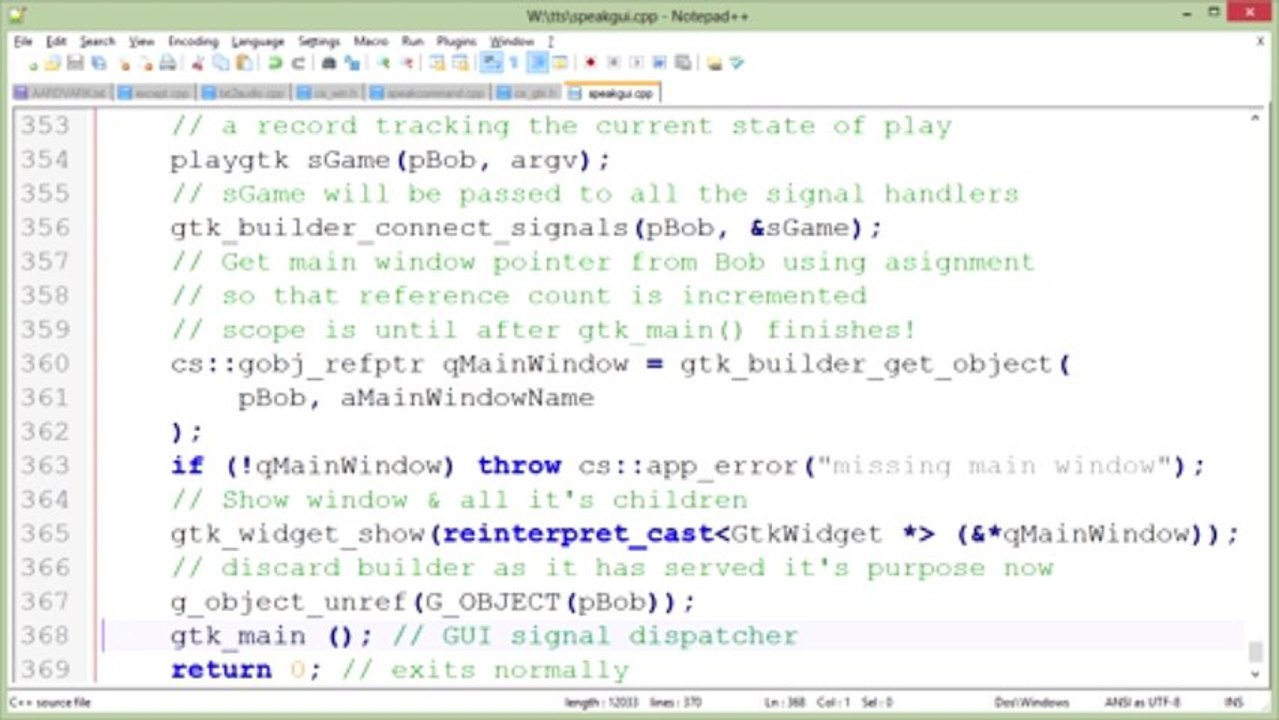The width and height of the screenshot is (1279, 720).
Task: Click the 'reinterpret_cast' keyword
Action: point(577,534)
